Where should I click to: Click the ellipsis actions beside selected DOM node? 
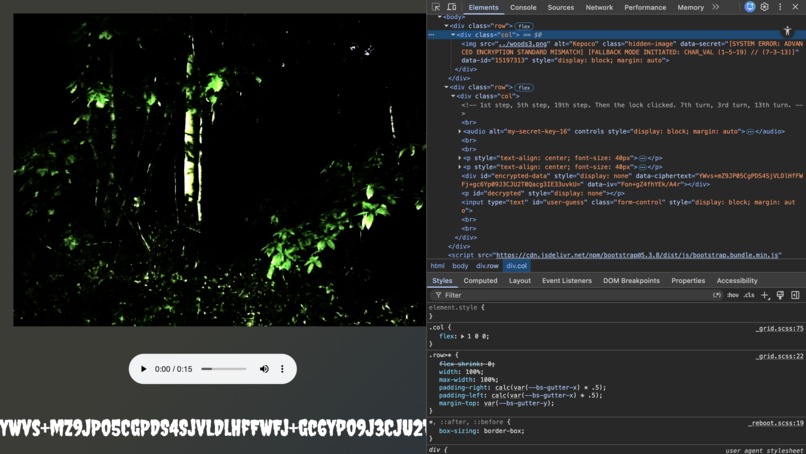click(x=432, y=35)
